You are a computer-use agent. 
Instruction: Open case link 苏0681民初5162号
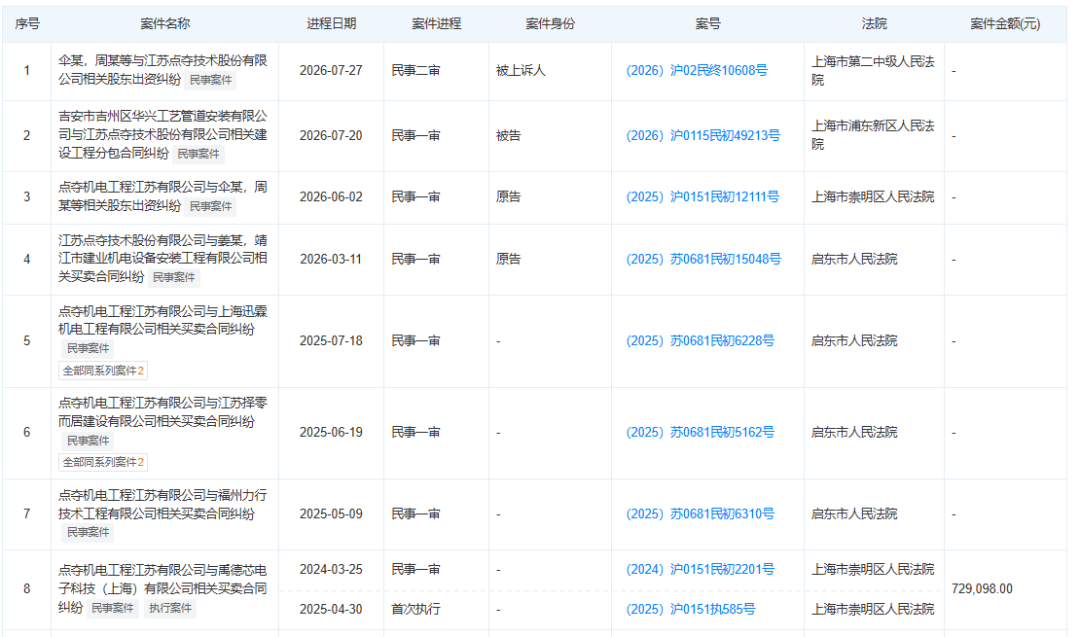[700, 432]
